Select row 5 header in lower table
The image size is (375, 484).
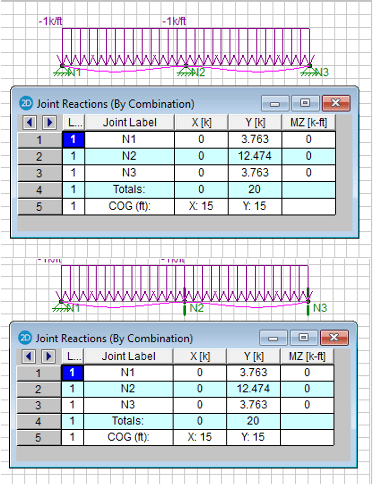(x=38, y=437)
